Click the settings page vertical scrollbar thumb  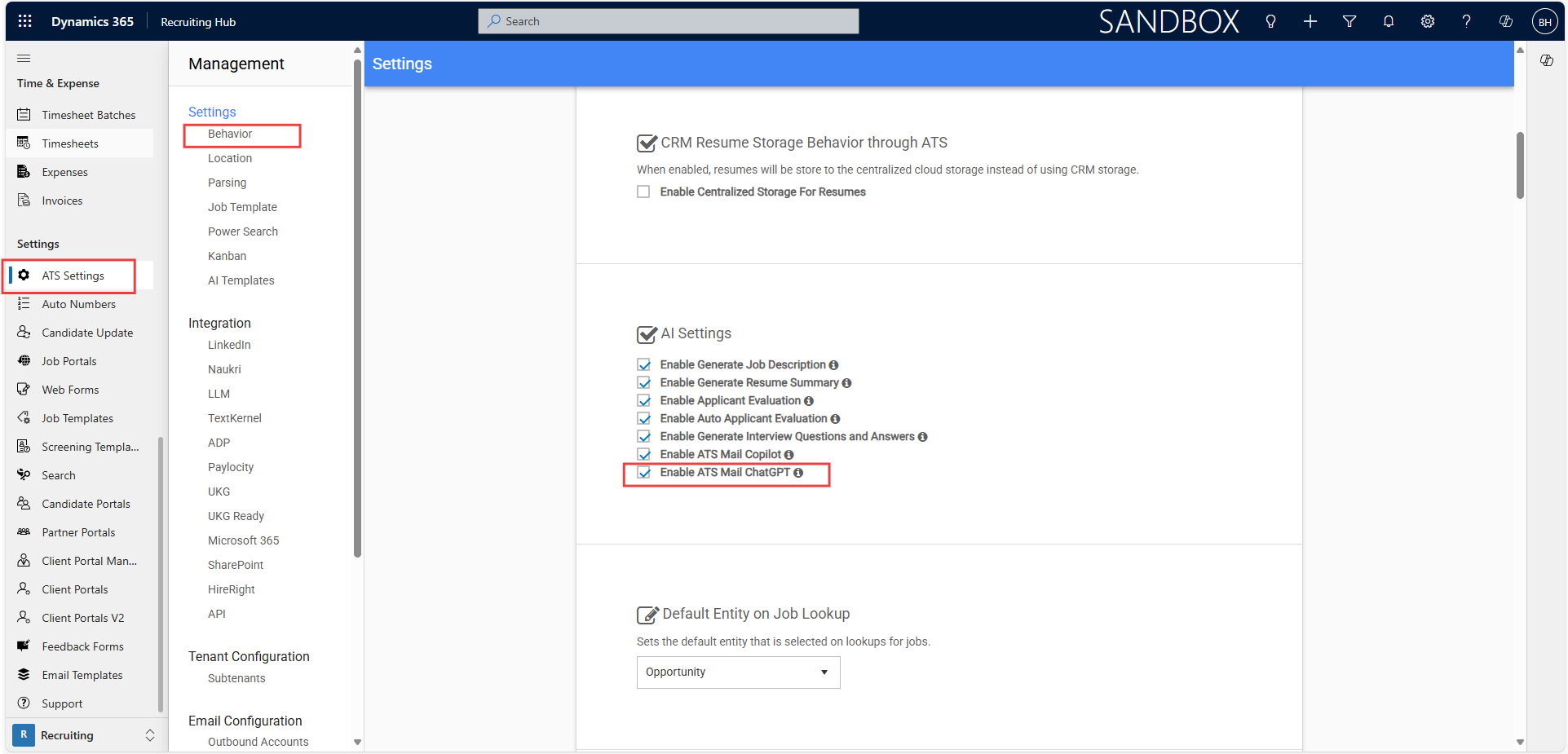coord(1520,165)
